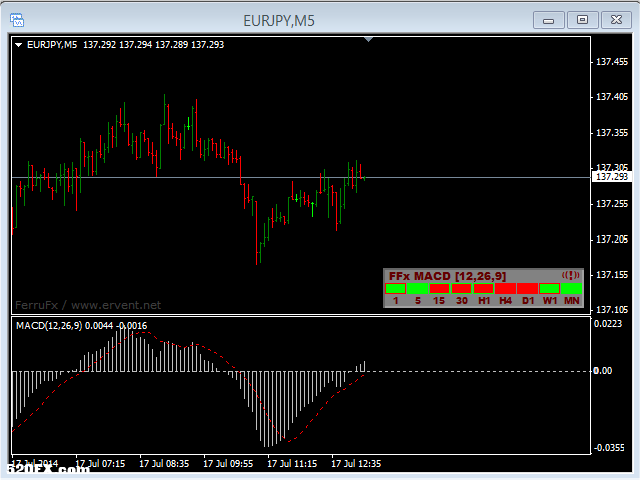
Task: Select the 'D1' timeframe label
Action: (528, 301)
